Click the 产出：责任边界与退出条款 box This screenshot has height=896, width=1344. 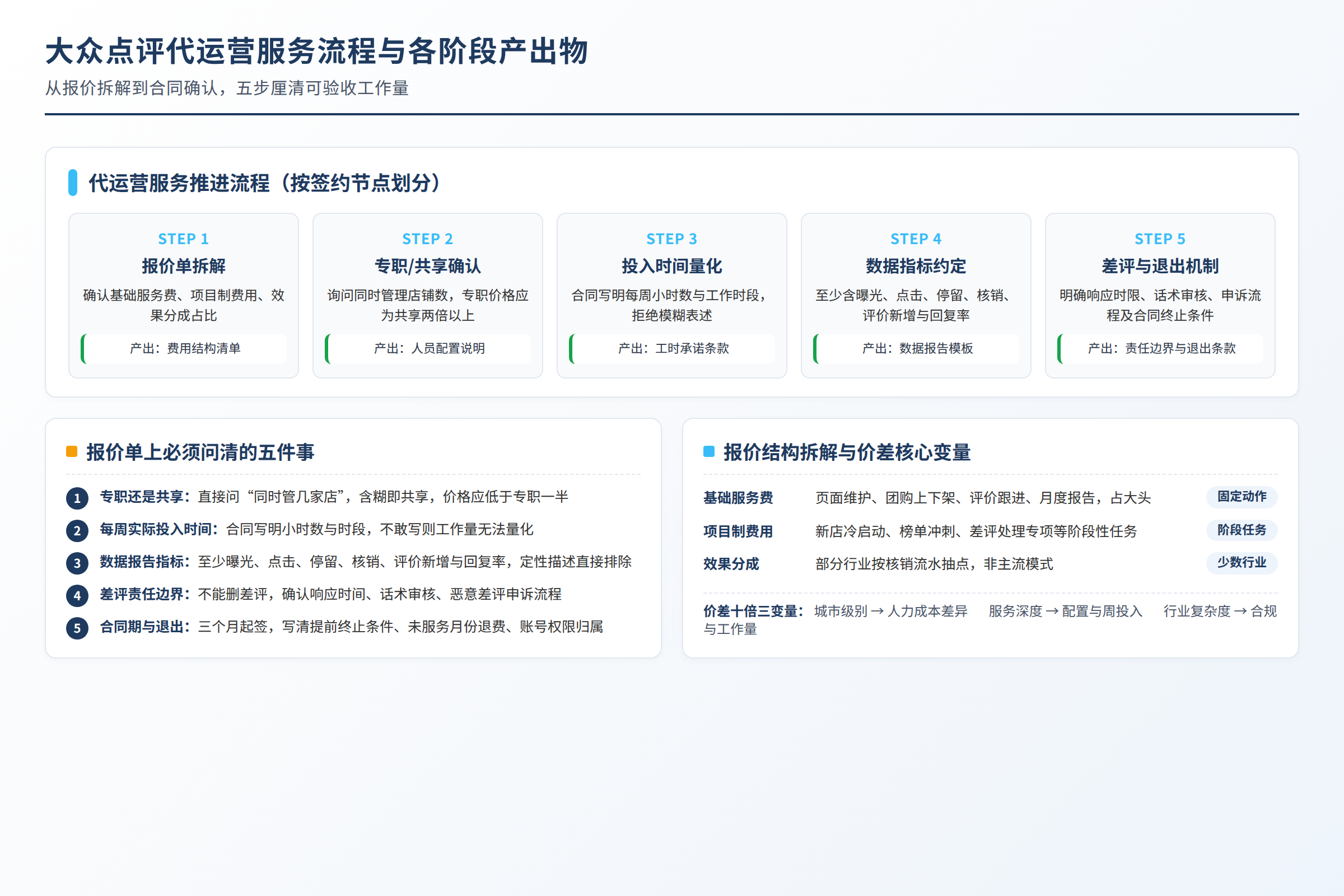pos(1160,348)
